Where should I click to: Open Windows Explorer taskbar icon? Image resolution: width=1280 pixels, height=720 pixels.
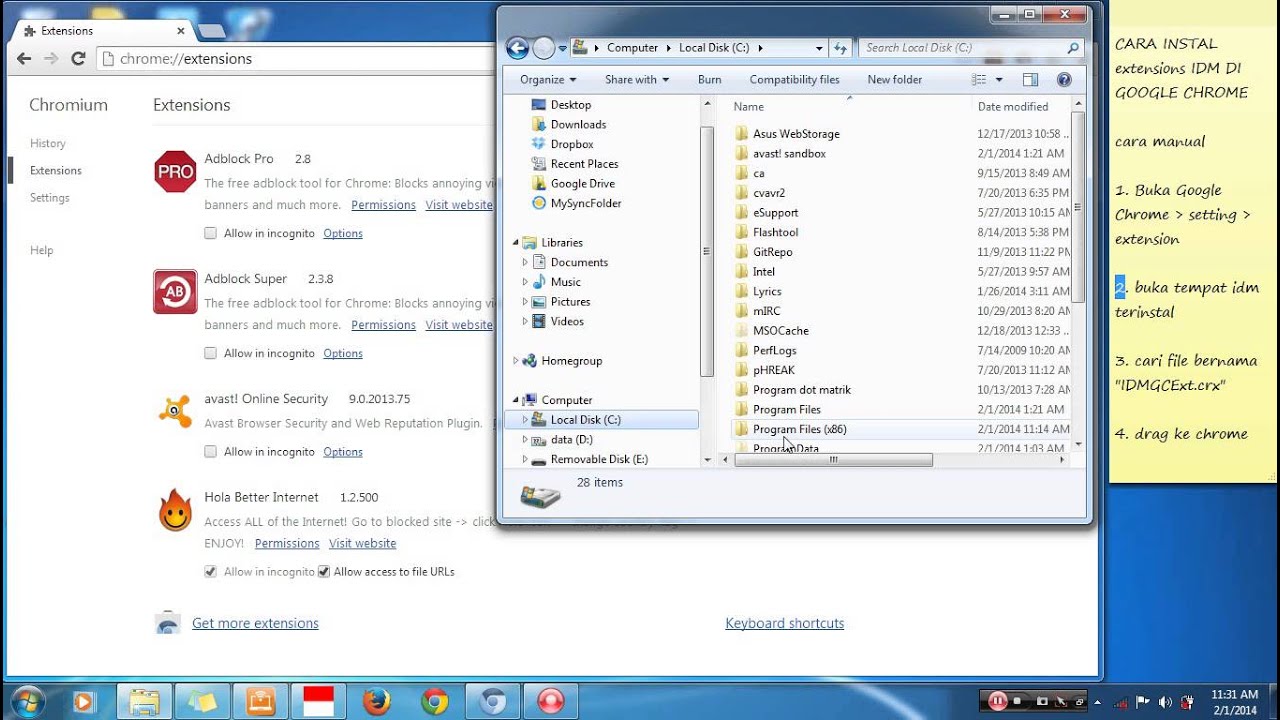(144, 702)
